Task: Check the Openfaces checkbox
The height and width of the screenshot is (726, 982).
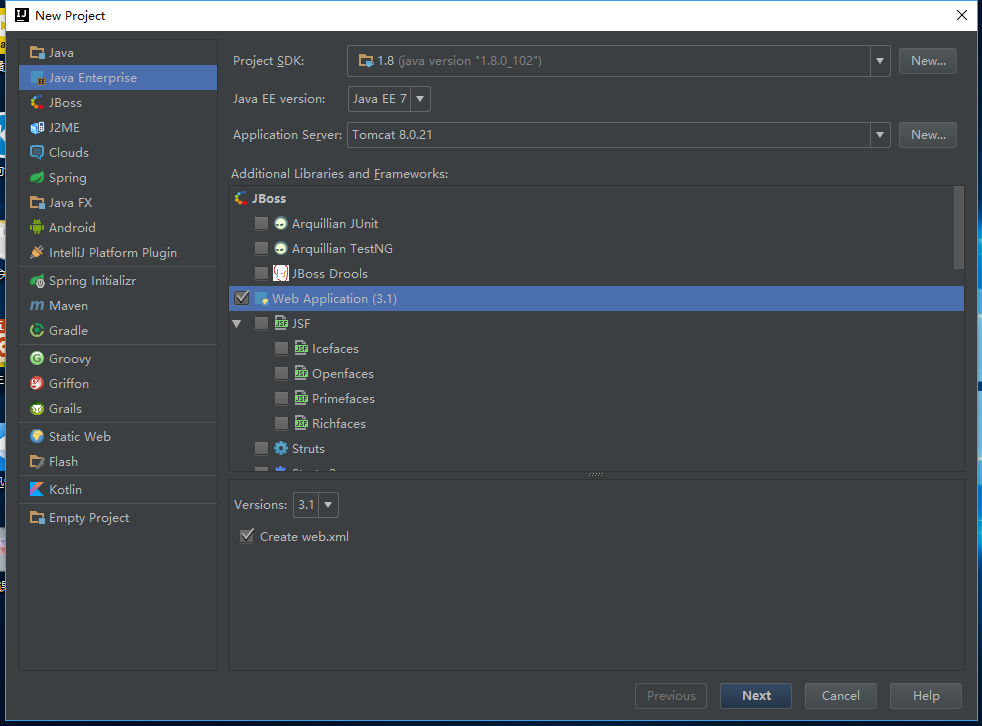Action: pos(281,373)
